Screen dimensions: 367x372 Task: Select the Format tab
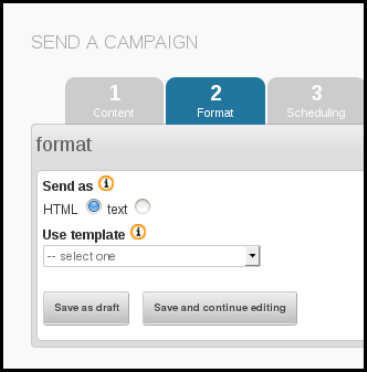pyautogui.click(x=215, y=101)
